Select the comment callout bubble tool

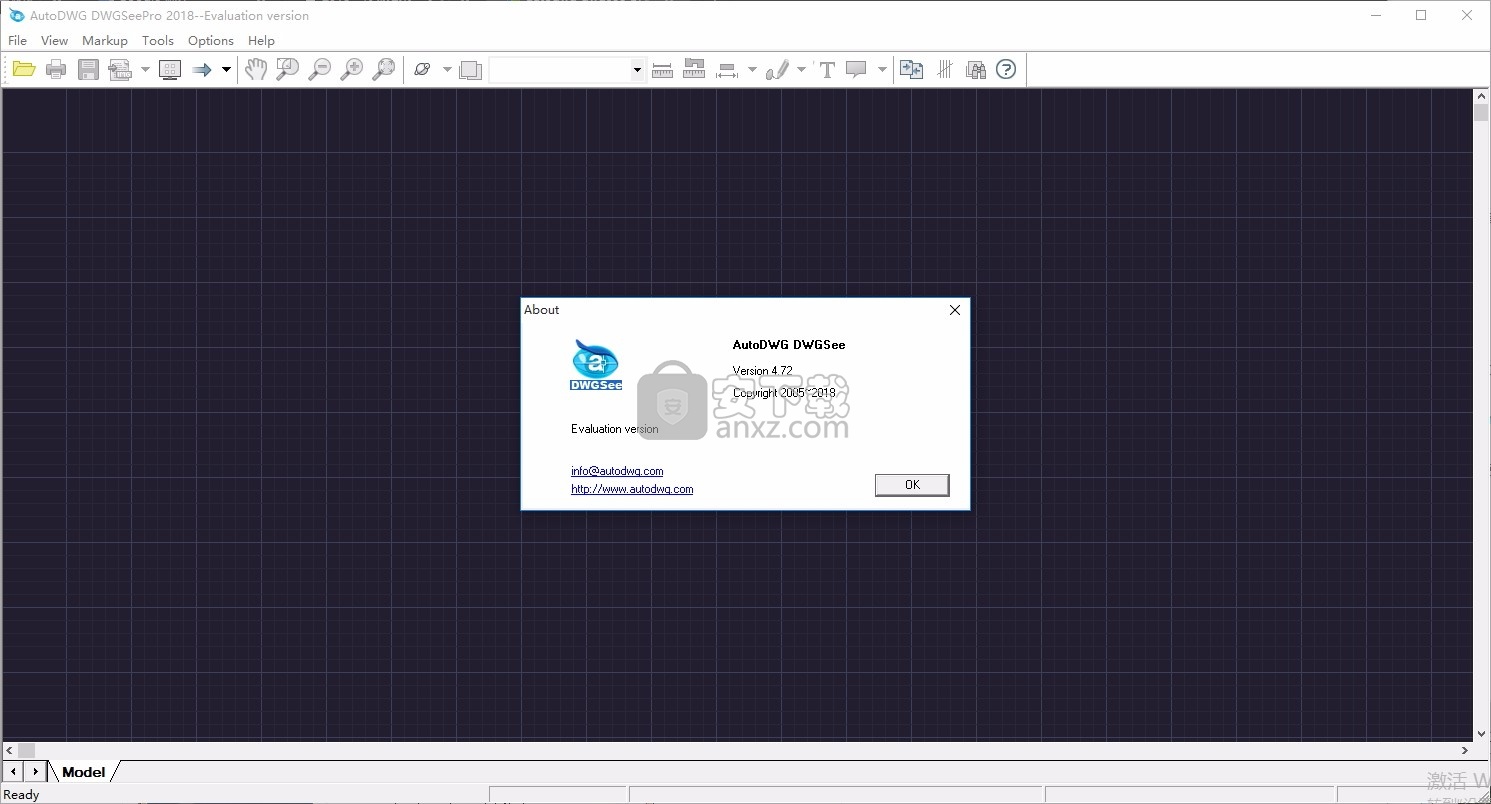point(856,69)
